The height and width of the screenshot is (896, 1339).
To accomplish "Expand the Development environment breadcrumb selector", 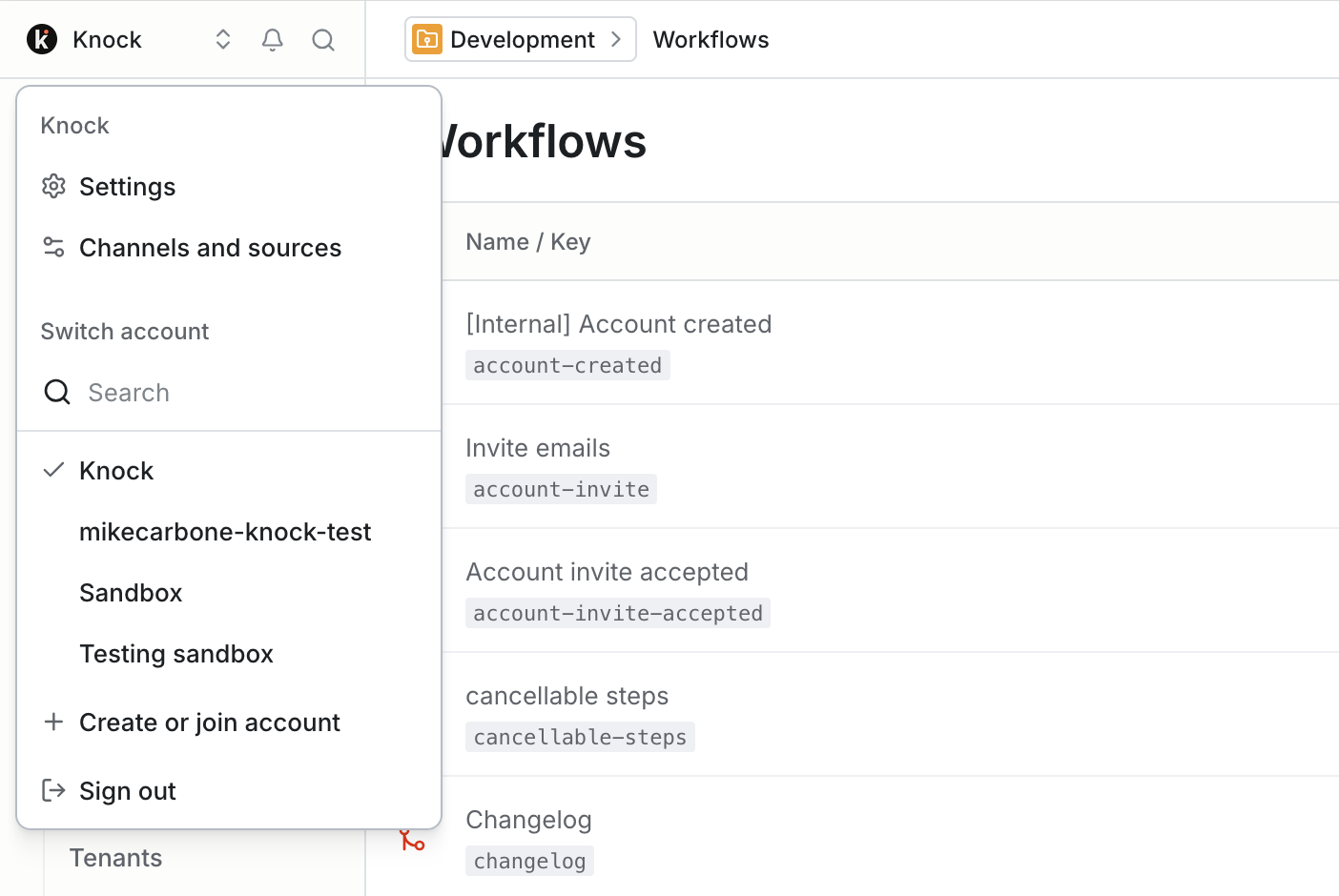I will point(615,39).
